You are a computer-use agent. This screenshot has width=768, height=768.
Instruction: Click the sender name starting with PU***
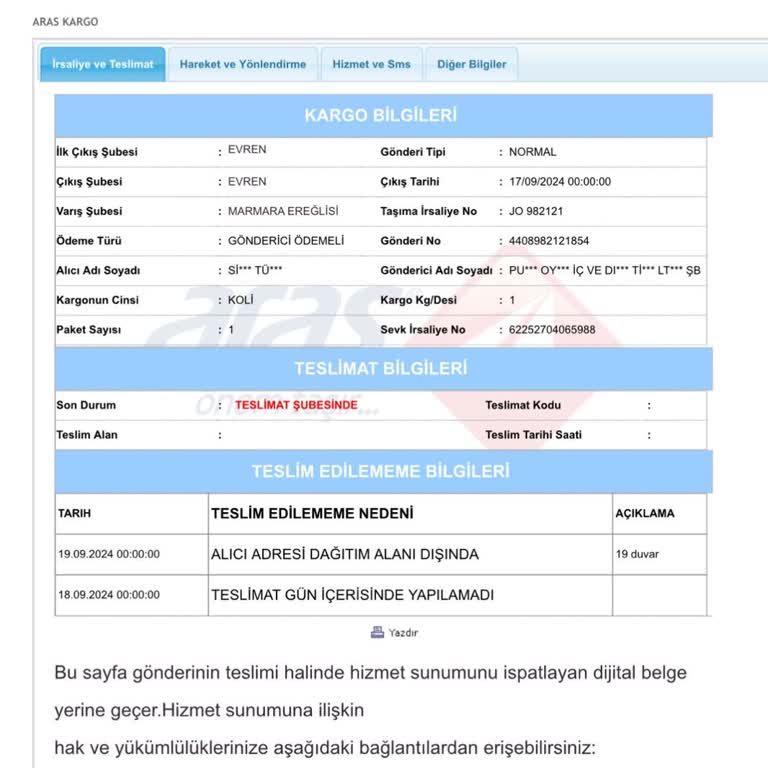tap(604, 270)
